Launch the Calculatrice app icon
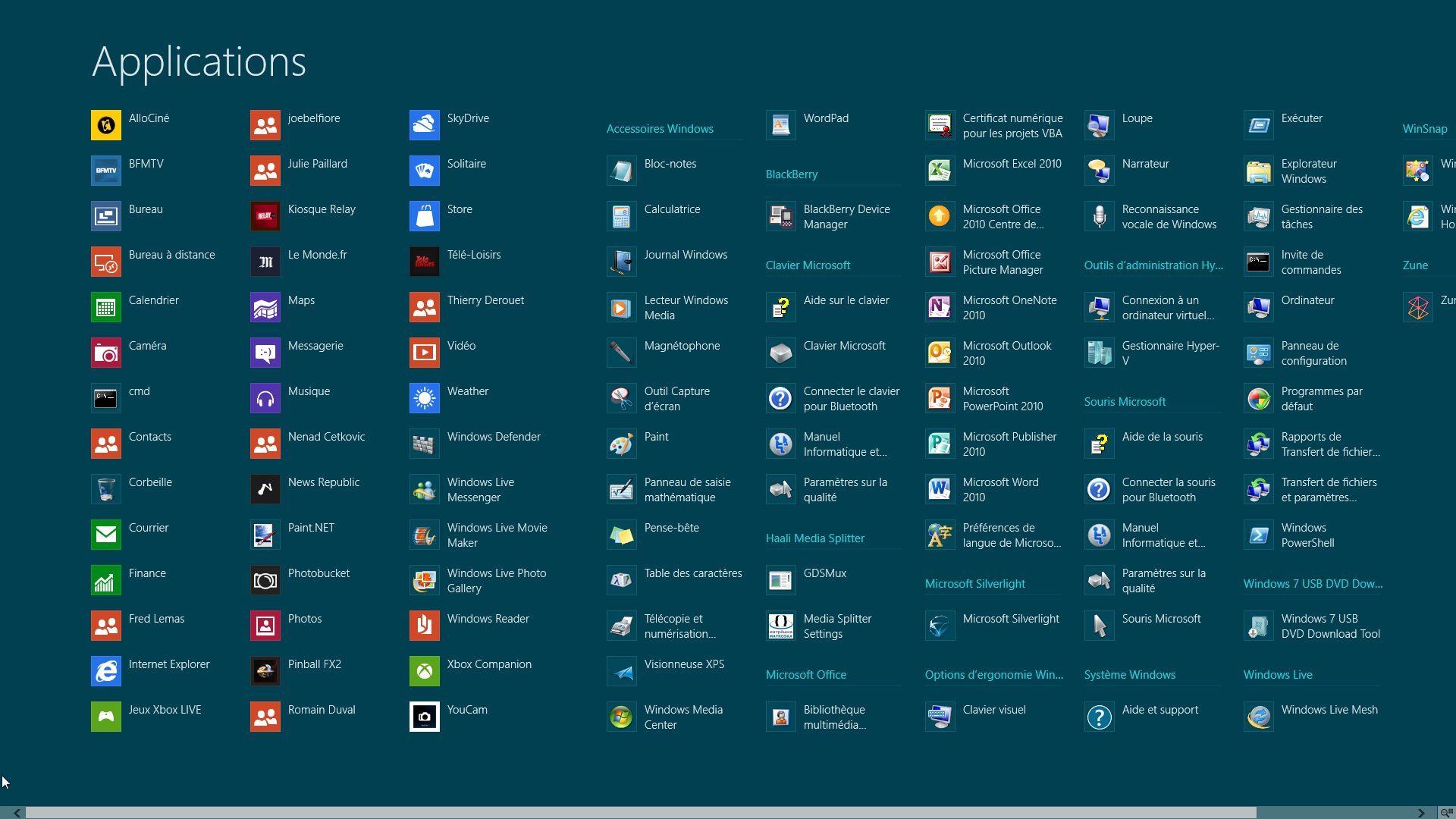This screenshot has width=1456, height=819. click(x=622, y=216)
